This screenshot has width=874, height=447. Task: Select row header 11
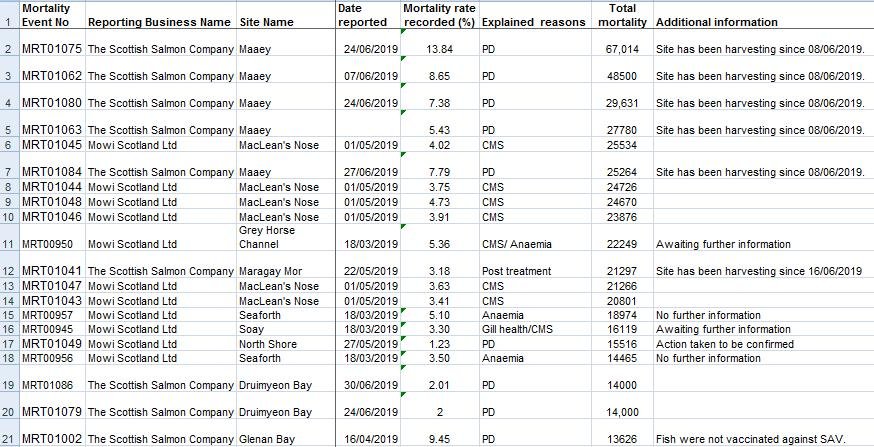click(x=9, y=237)
